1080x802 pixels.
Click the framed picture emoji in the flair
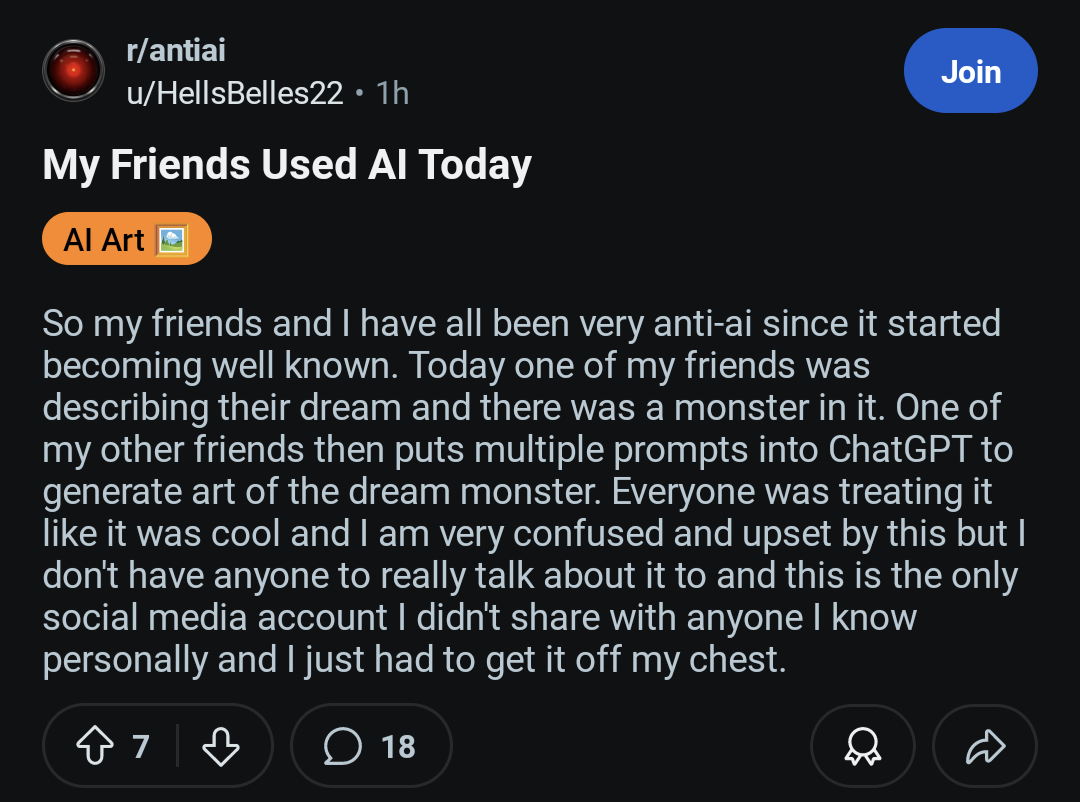pyautogui.click(x=171, y=240)
